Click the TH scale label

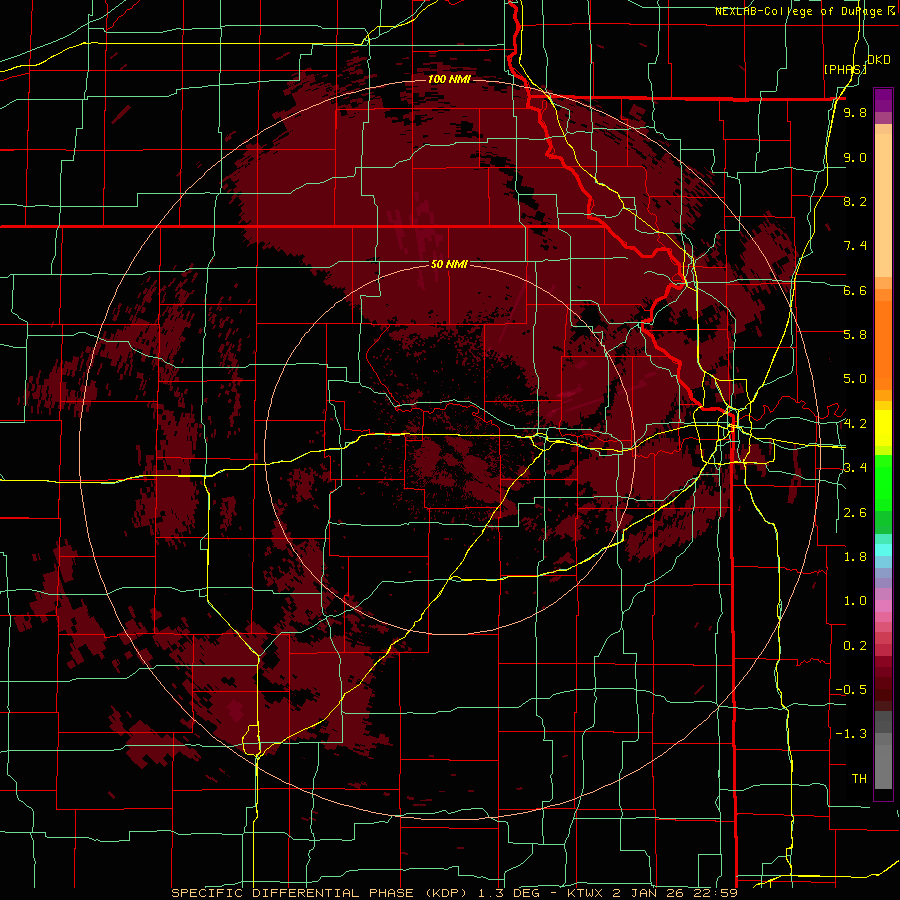click(859, 779)
